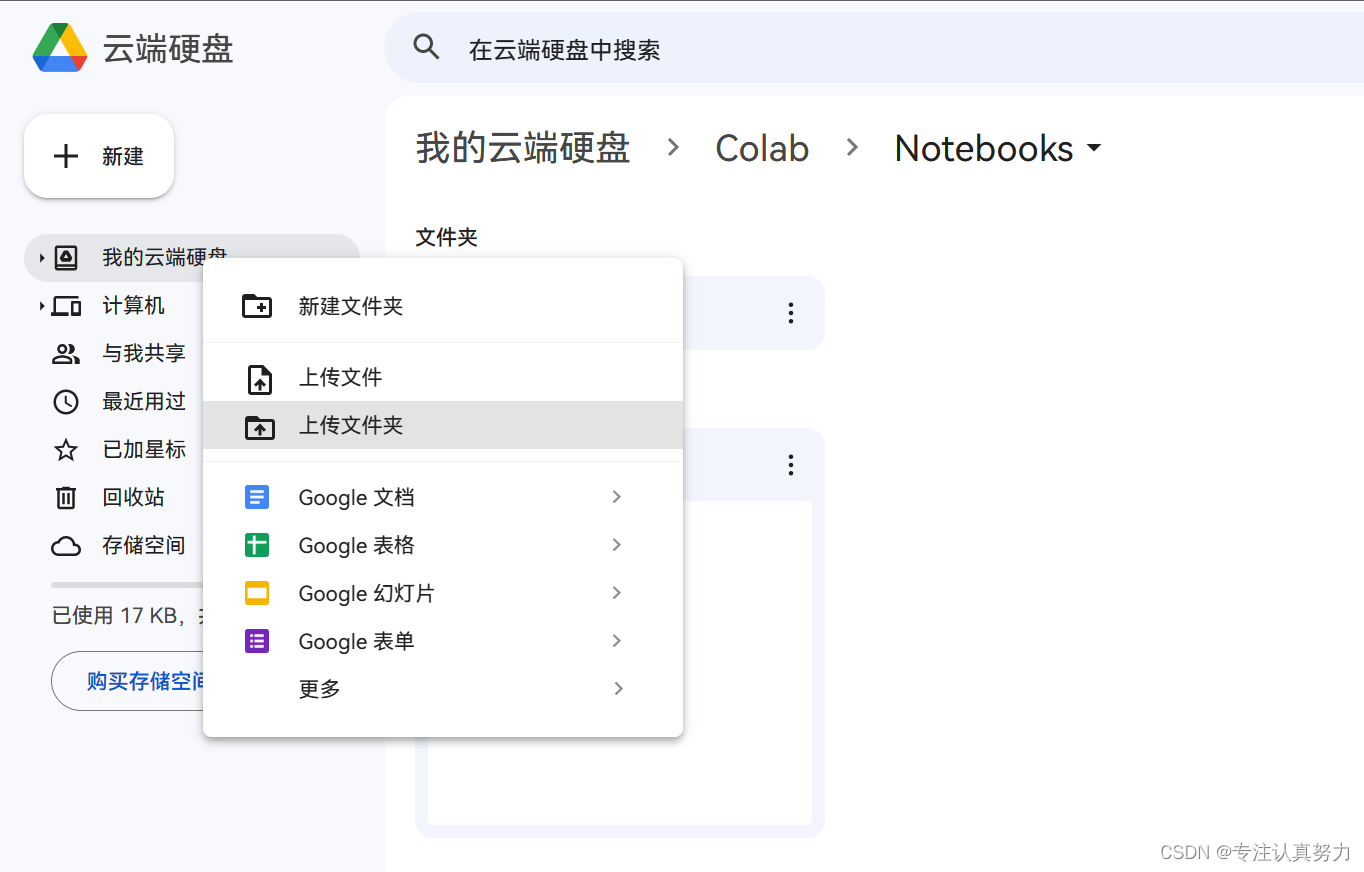Click the 与我共享 people icon
This screenshot has height=872, width=1364.
click(66, 354)
